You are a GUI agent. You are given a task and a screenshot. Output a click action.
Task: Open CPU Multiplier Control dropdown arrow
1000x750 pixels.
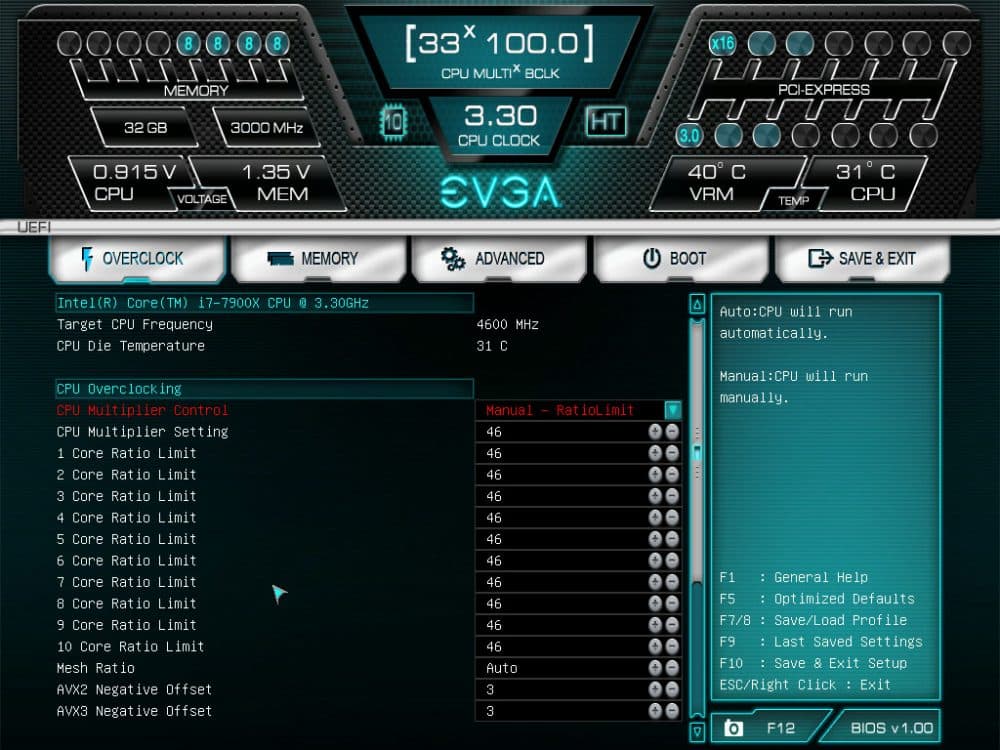tap(672, 410)
